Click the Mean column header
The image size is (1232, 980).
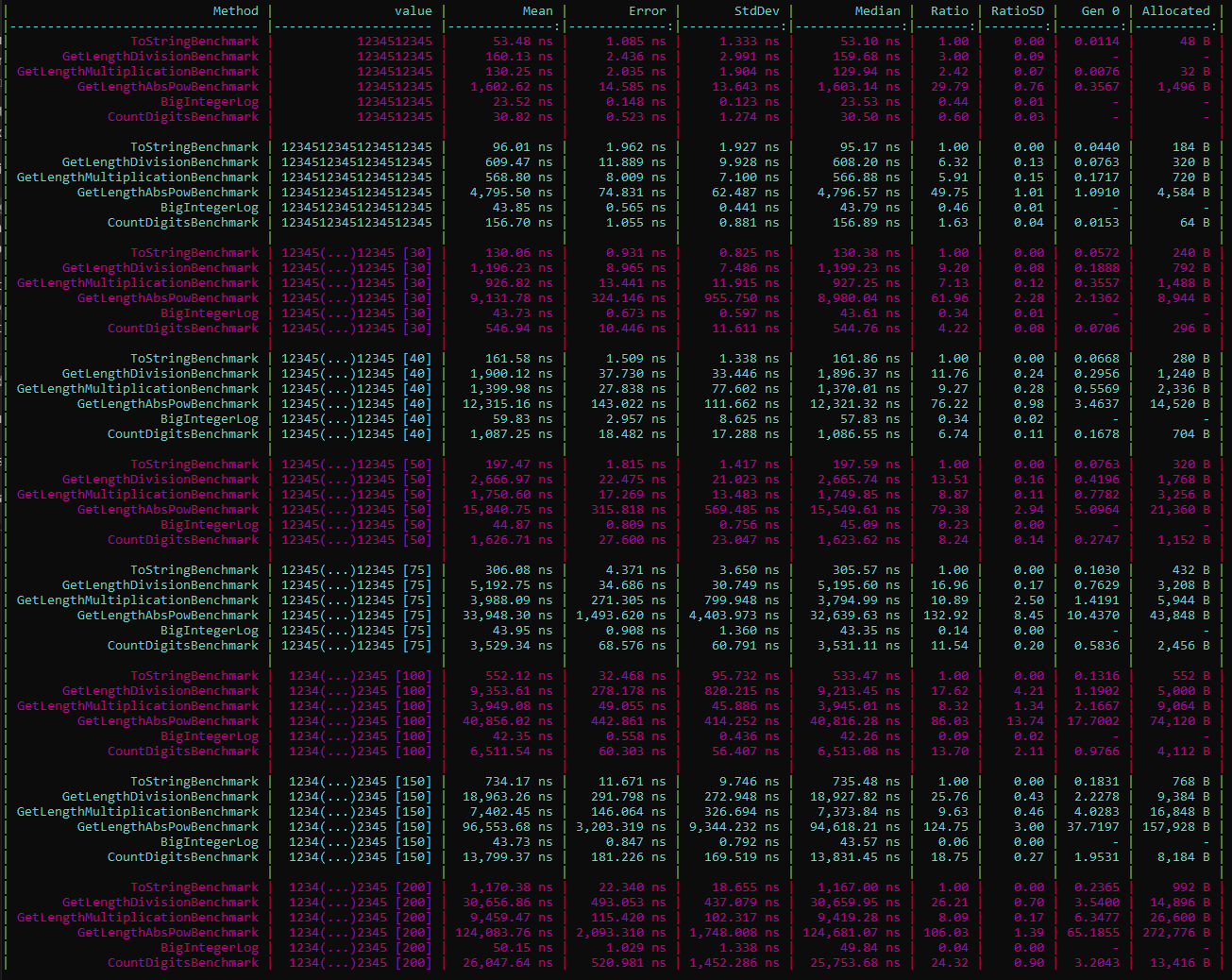538,11
